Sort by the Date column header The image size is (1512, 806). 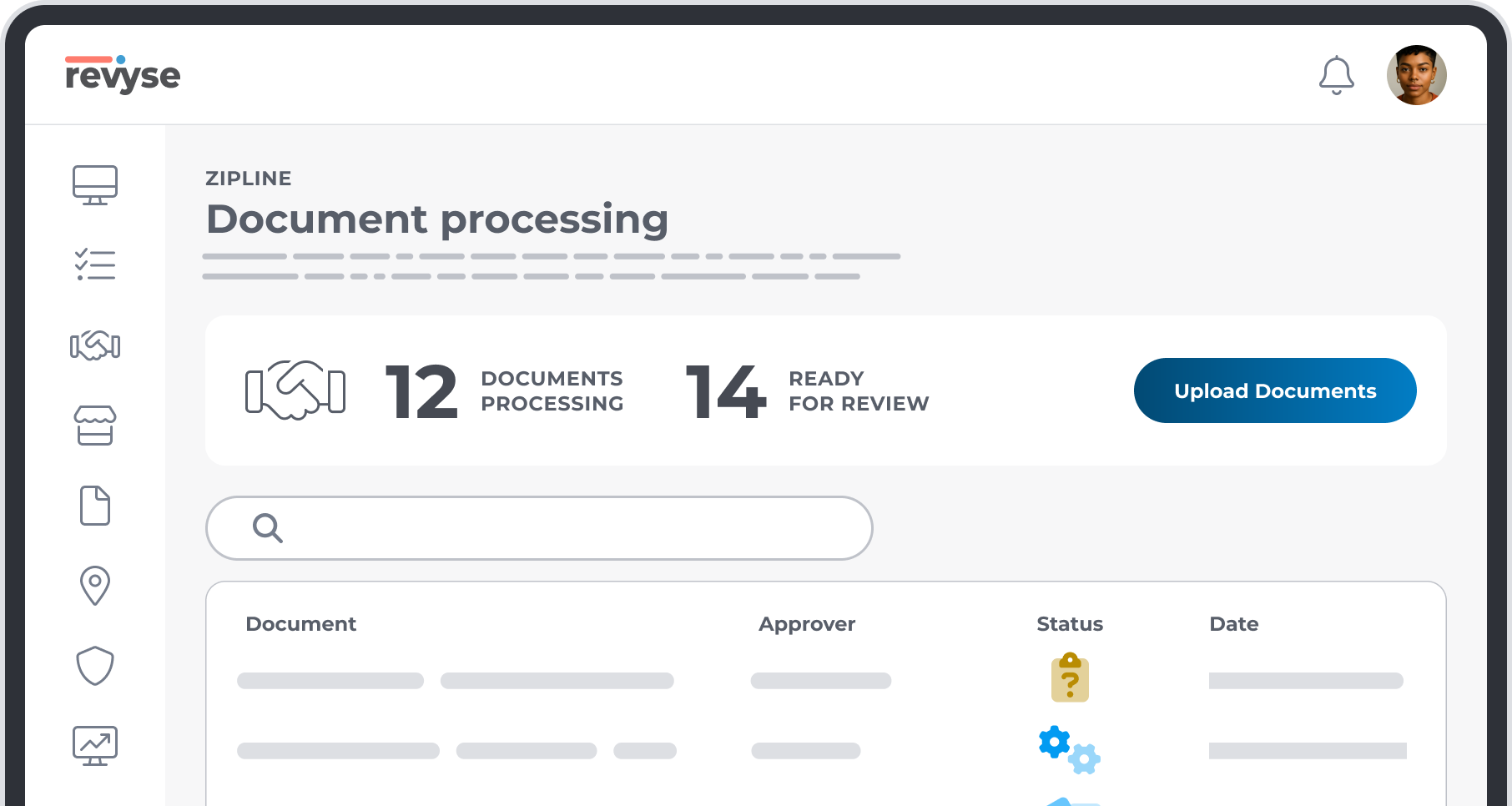pyautogui.click(x=1233, y=624)
